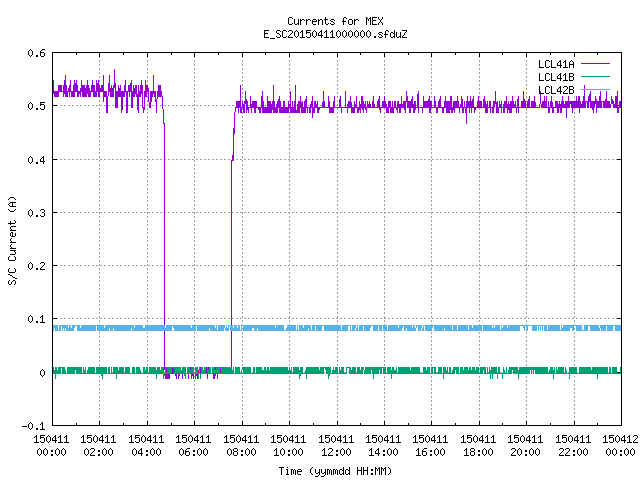
Task: Click the x-axis tick 150411 10:00
Action: coord(288,445)
